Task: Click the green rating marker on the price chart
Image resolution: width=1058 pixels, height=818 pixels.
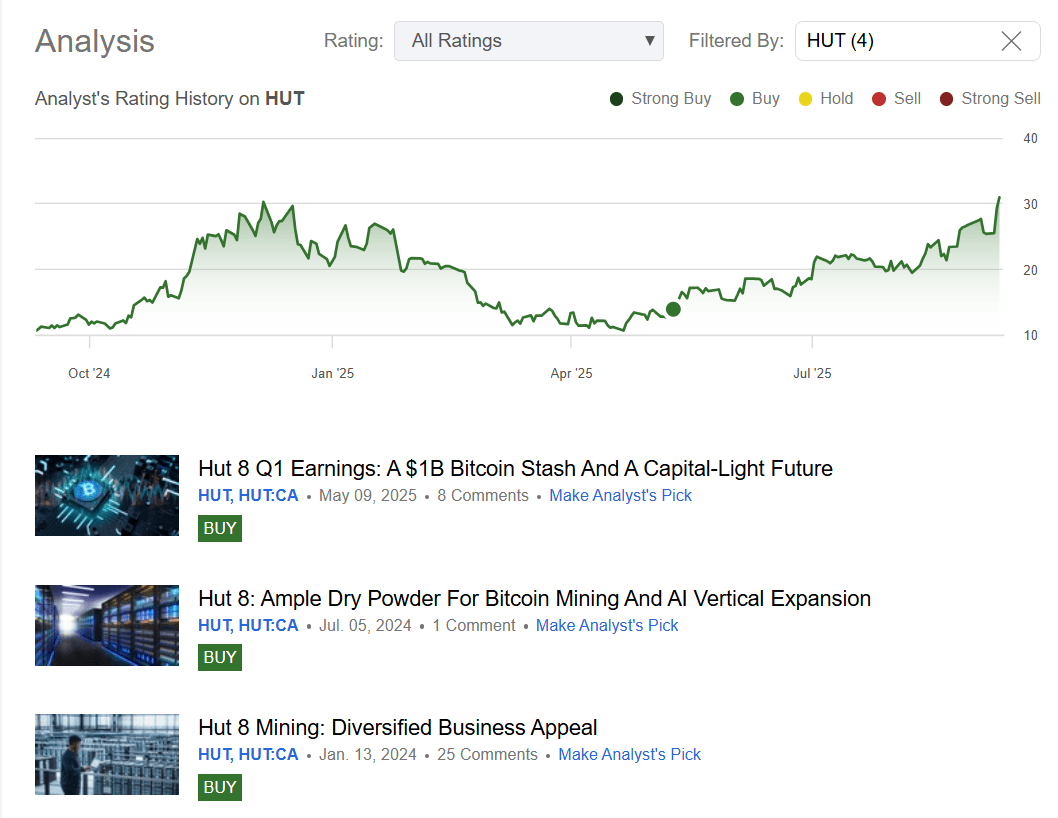Action: click(x=673, y=310)
